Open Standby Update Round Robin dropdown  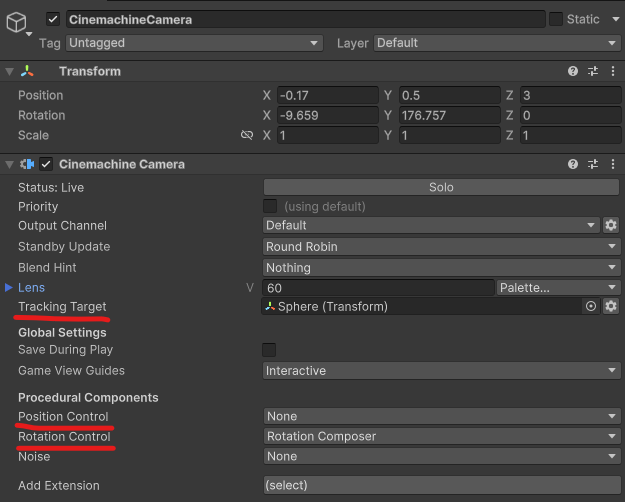pyautogui.click(x=441, y=247)
